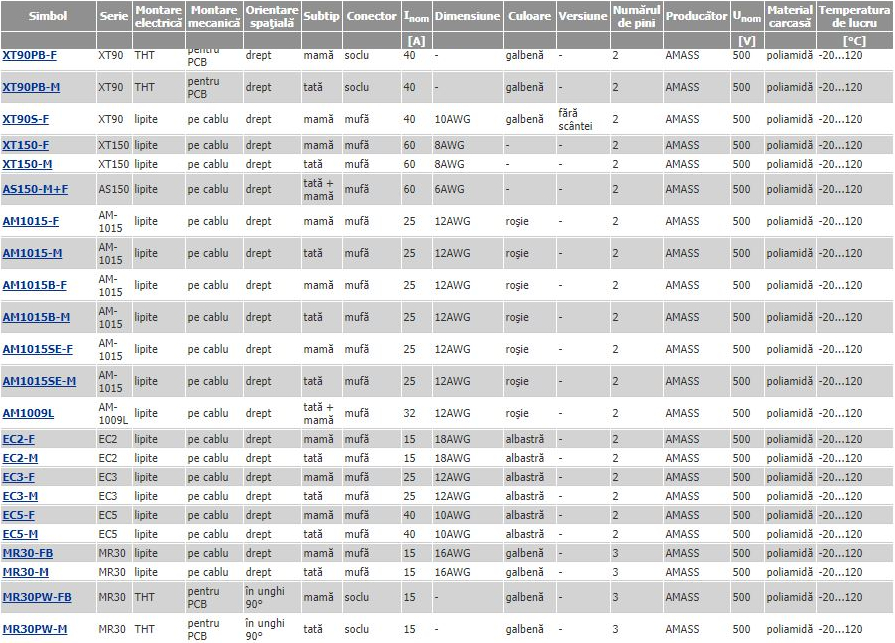Open the XT90PB-F product link
The width and height of the screenshot is (895, 643).
pos(30,55)
